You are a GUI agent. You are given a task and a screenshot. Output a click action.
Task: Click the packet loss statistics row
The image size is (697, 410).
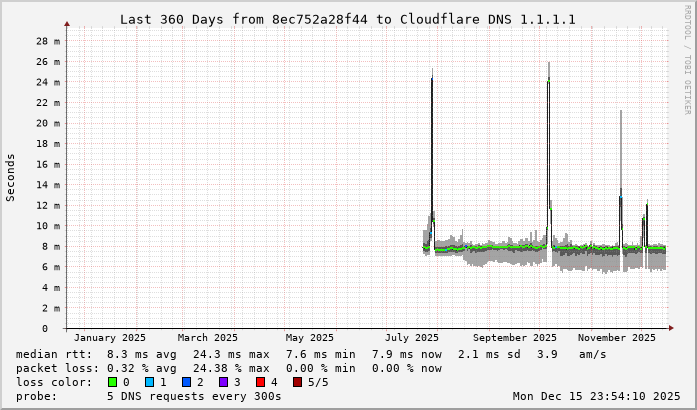(228, 368)
